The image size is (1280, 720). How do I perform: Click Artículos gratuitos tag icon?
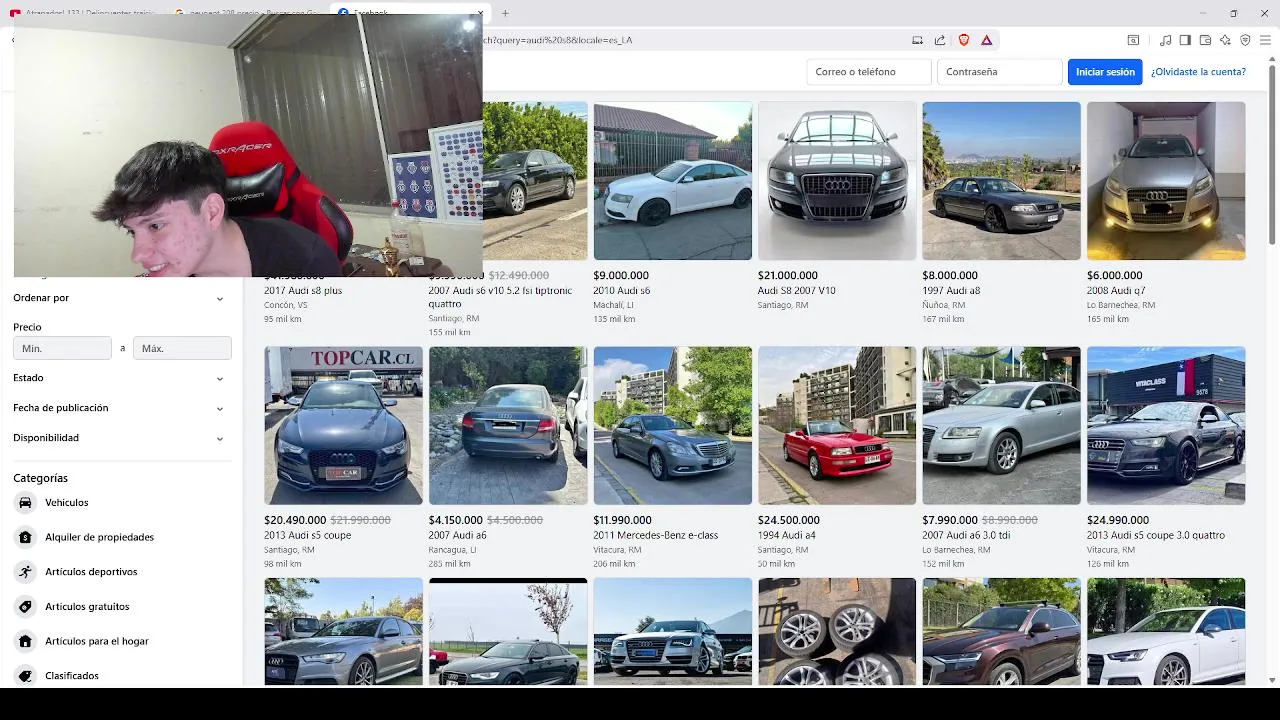[x=25, y=606]
